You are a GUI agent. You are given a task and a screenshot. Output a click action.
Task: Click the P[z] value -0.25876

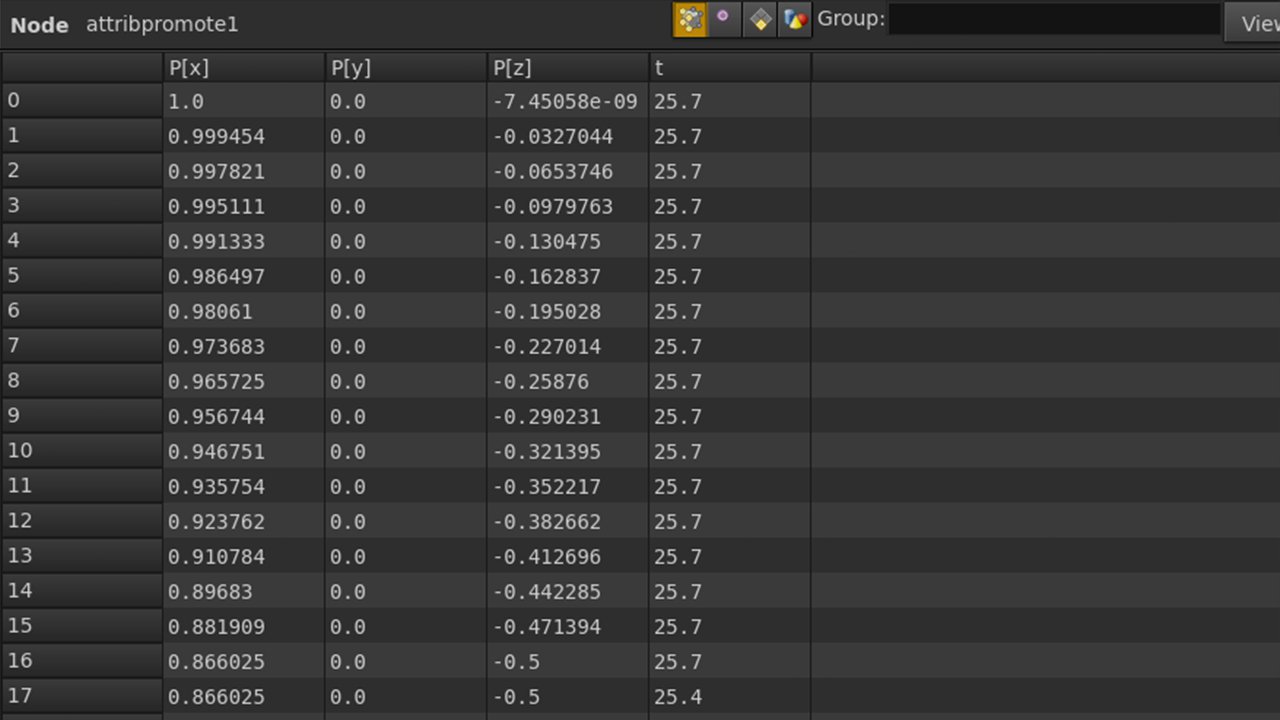541,382
